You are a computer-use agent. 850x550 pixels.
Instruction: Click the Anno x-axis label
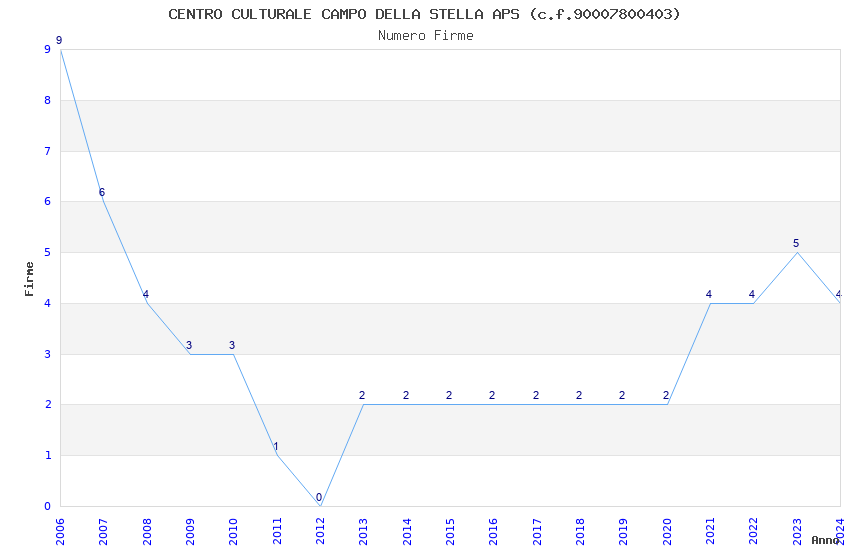(x=826, y=540)
